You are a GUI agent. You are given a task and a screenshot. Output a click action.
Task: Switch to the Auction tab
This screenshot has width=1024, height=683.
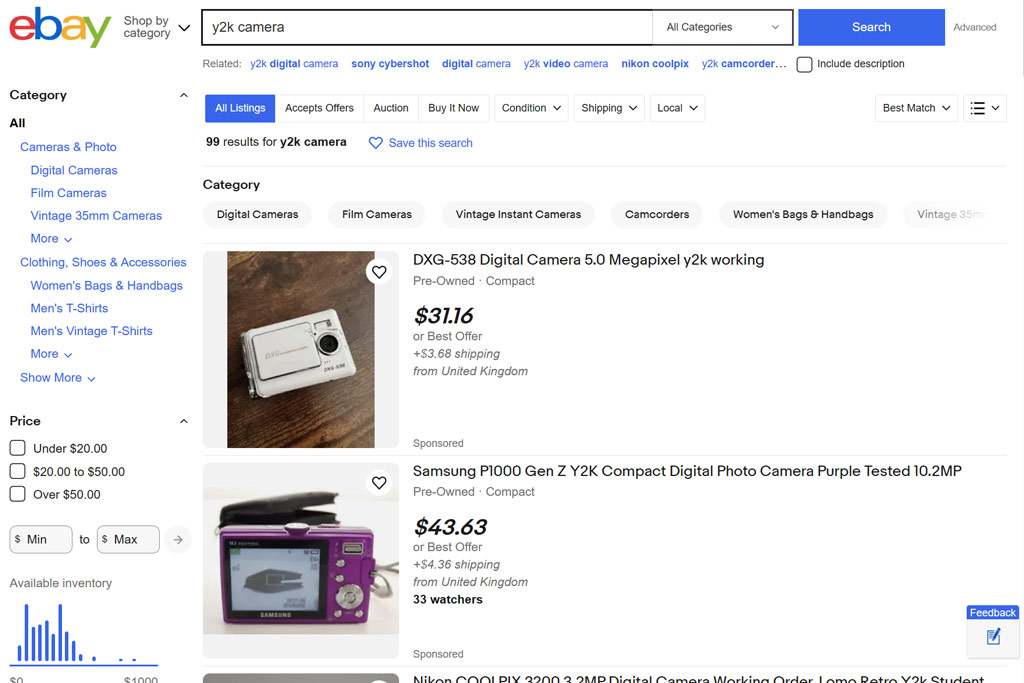(x=391, y=108)
